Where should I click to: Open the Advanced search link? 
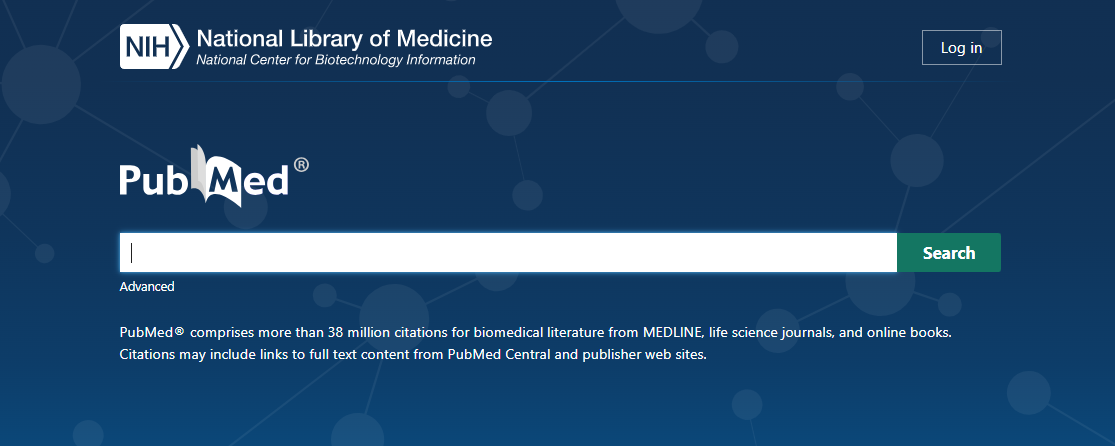tap(146, 287)
